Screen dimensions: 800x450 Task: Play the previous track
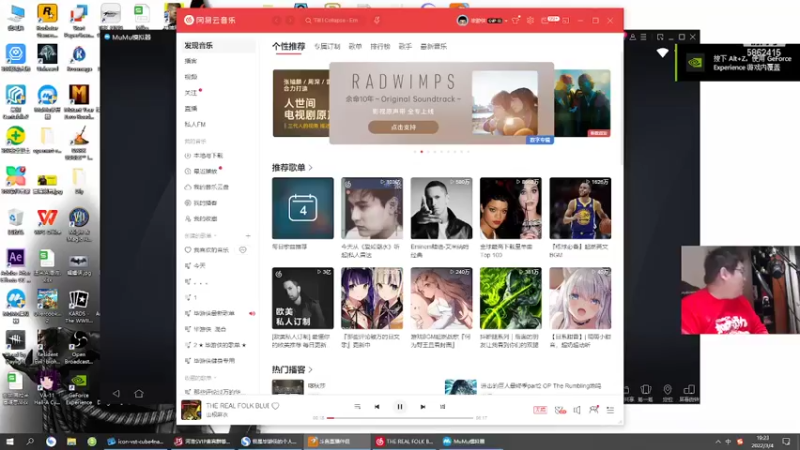click(377, 407)
